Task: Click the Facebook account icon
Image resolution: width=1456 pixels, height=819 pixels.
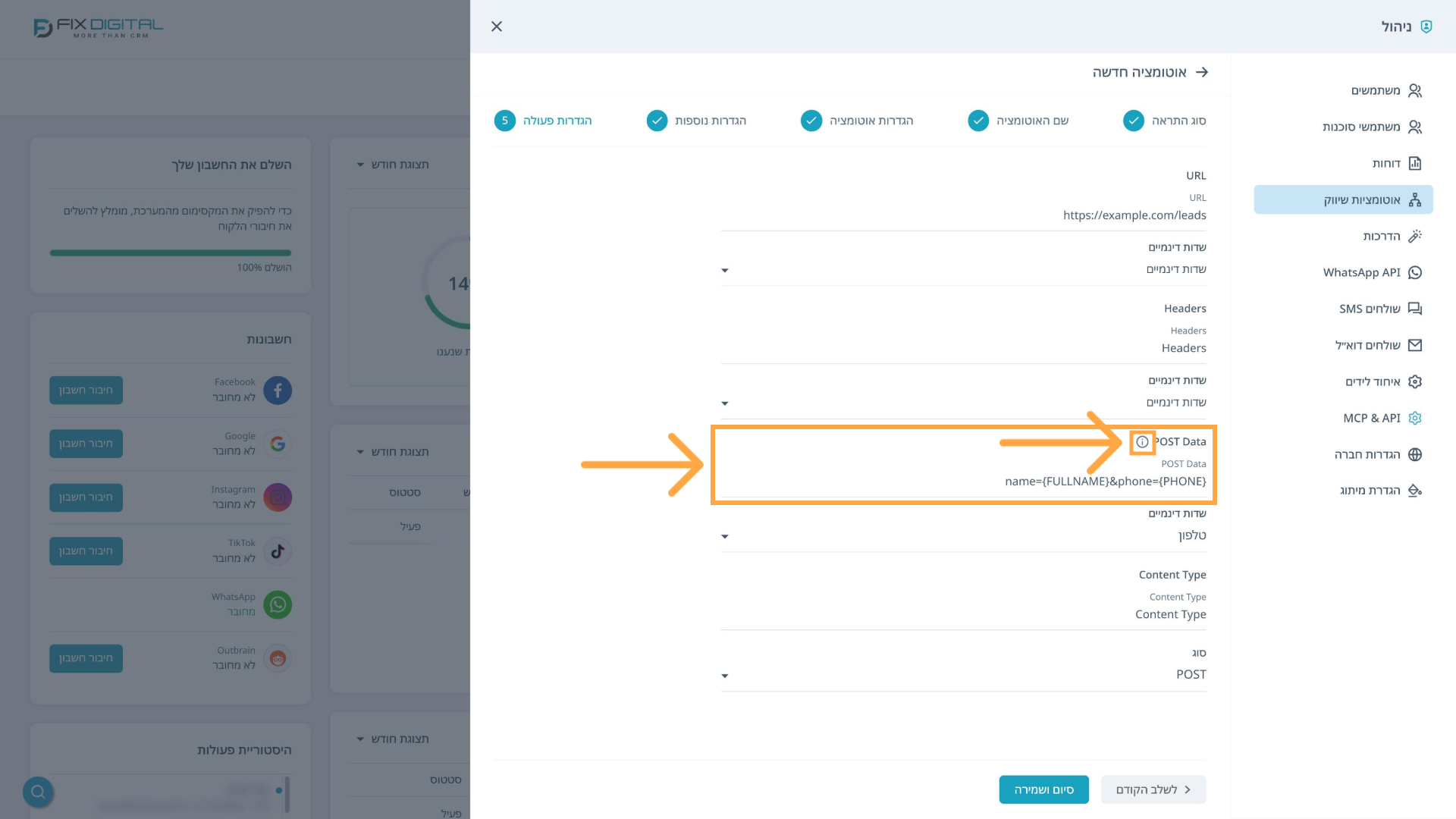Action: coord(278,391)
